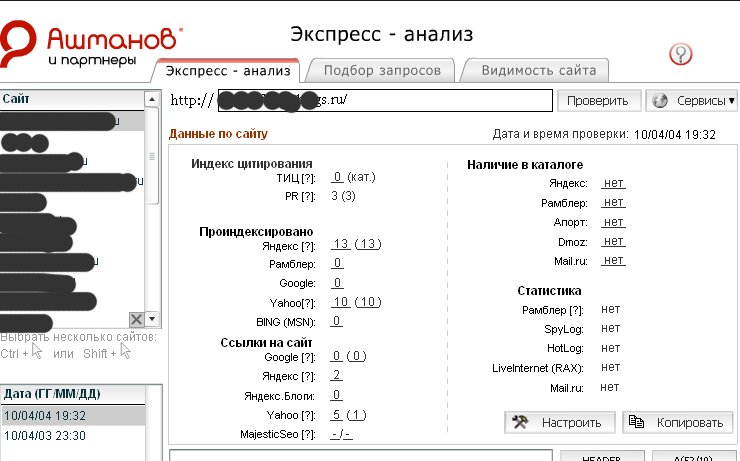Click the X delete icon in site list
The image size is (740, 461).
pyautogui.click(x=136, y=319)
